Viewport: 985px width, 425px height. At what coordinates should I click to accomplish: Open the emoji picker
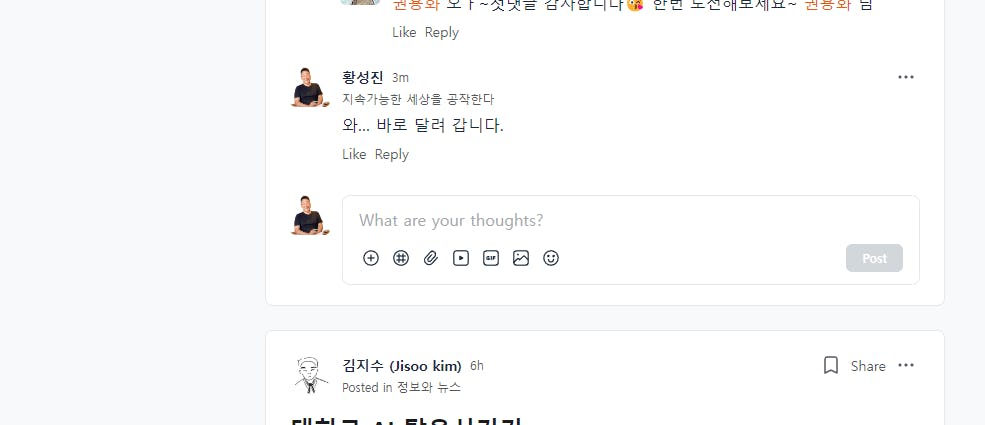click(x=551, y=258)
